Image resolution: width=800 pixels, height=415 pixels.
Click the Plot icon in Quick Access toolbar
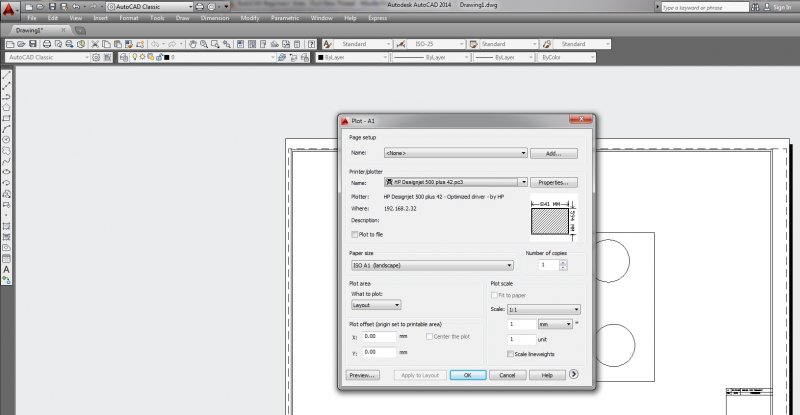tap(199, 7)
